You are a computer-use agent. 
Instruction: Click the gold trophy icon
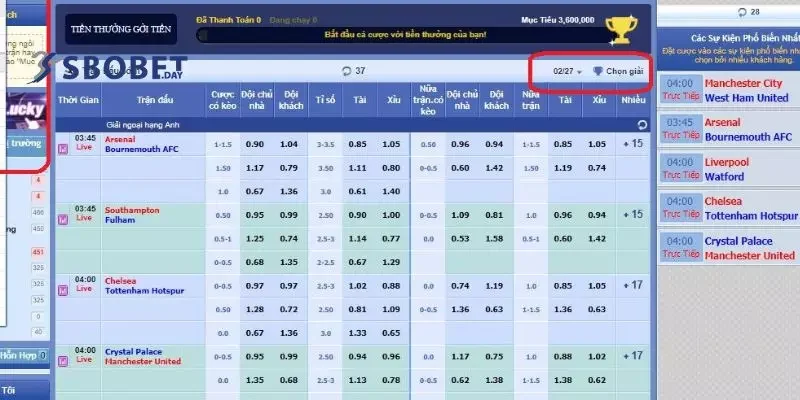tap(621, 28)
